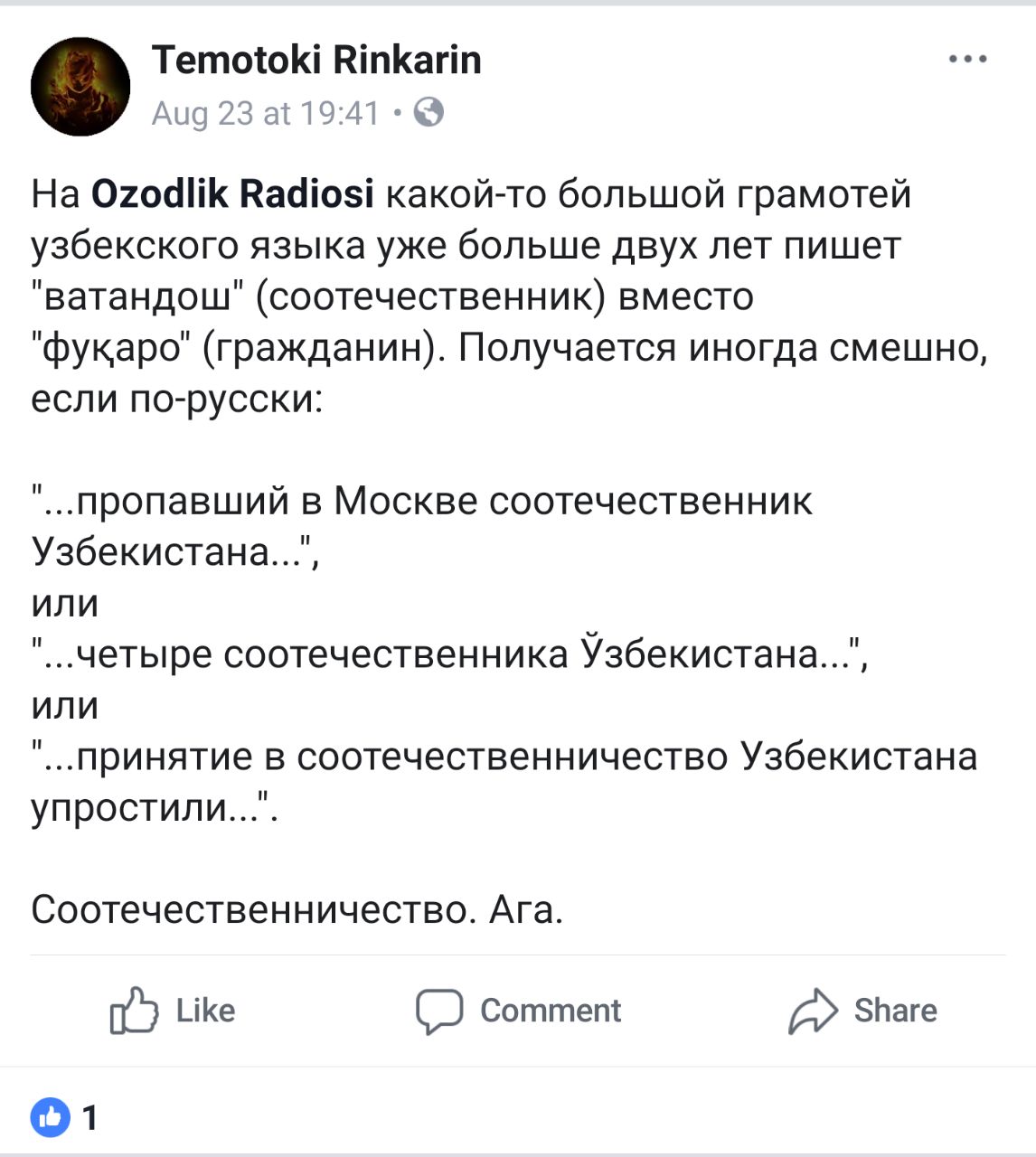This screenshot has height=1157, width=1036.
Task: Click the четыре соотечественника Ўзбекистана quote
Action: tap(450, 654)
